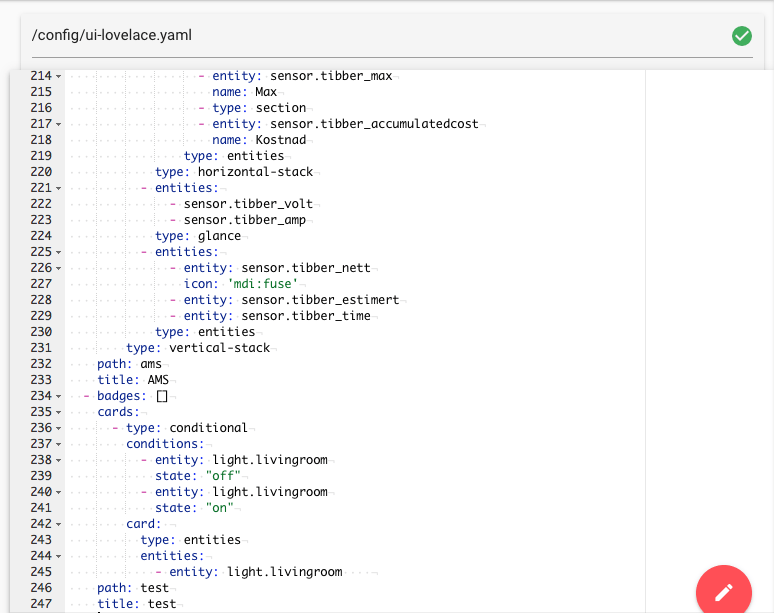The image size is (774, 613).
Task: Click the 'mdi:fuse' icon string
Action: point(263,284)
